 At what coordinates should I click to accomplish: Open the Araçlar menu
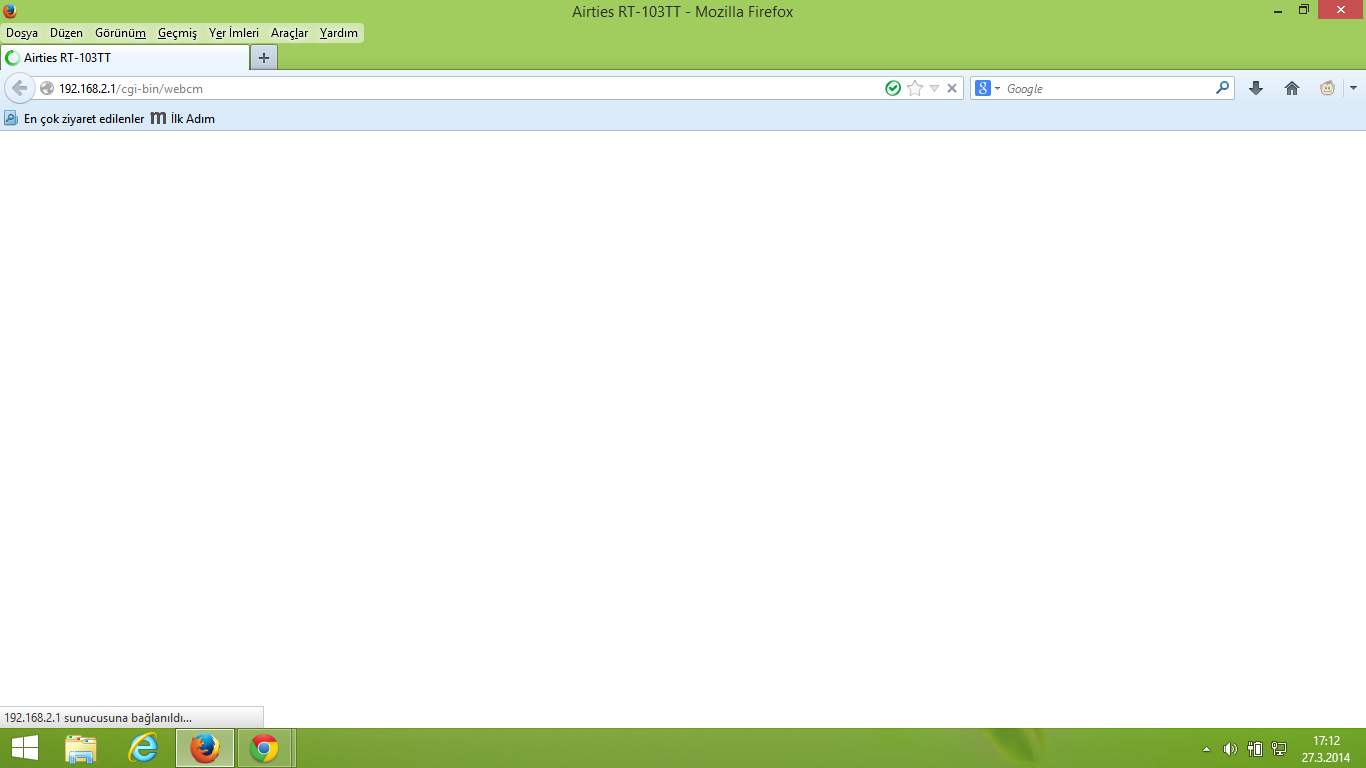point(289,33)
